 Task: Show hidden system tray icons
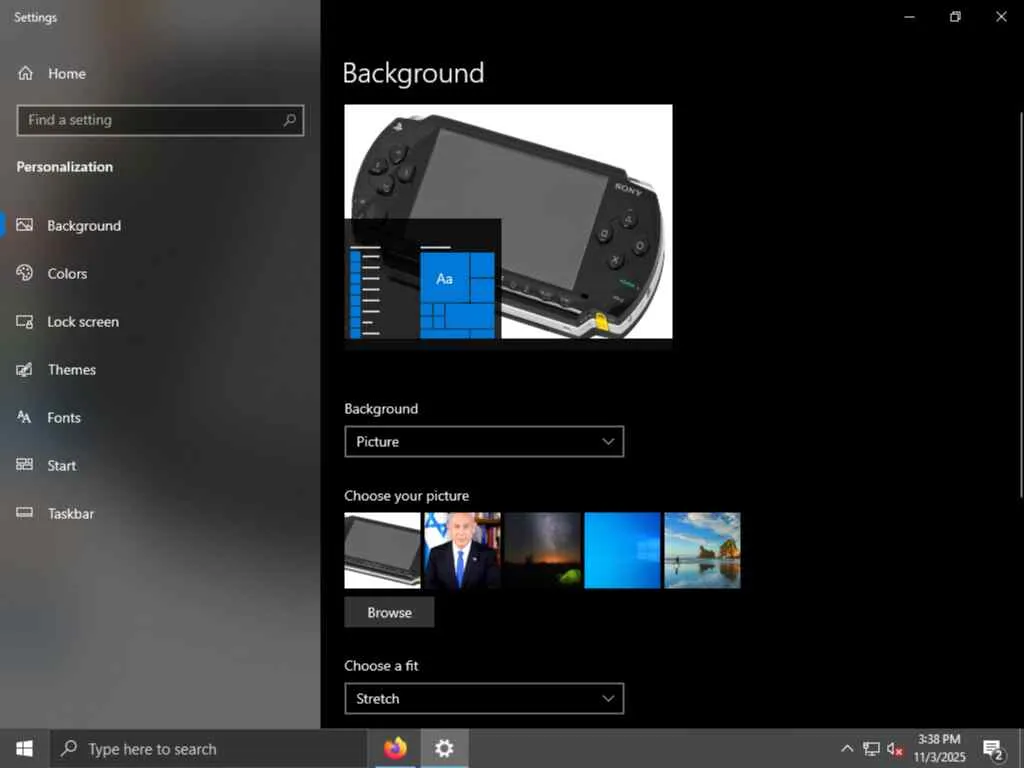[x=847, y=748]
